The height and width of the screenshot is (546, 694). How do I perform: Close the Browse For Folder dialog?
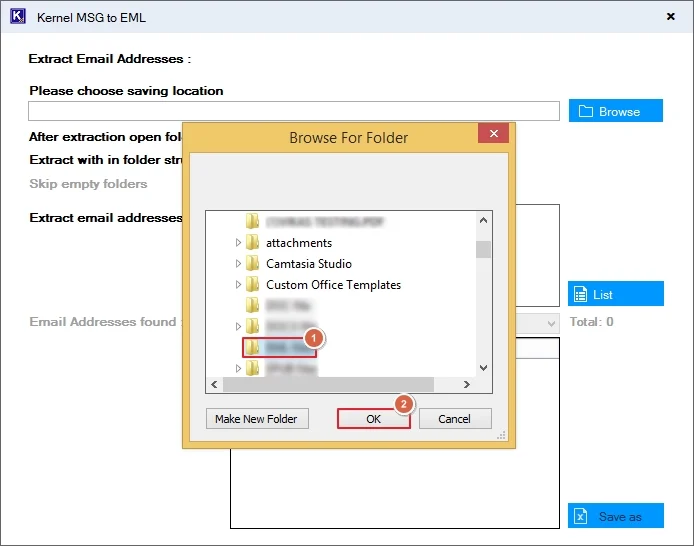492,135
